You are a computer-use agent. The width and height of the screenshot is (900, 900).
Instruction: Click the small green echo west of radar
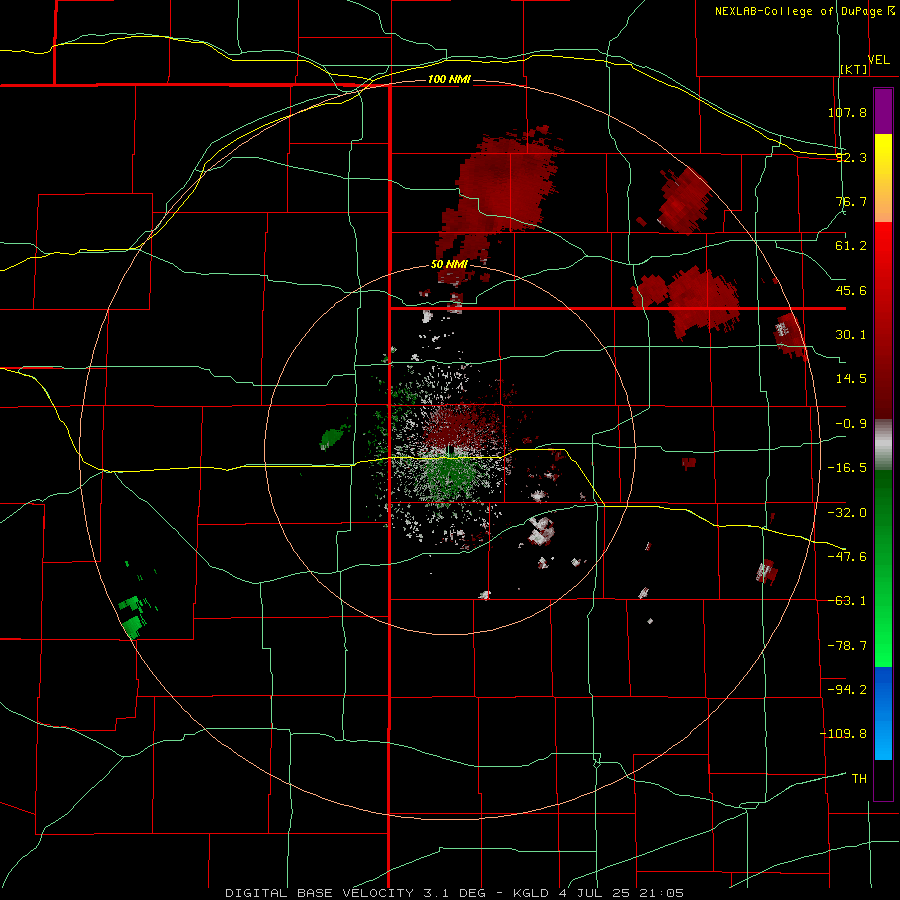(333, 437)
